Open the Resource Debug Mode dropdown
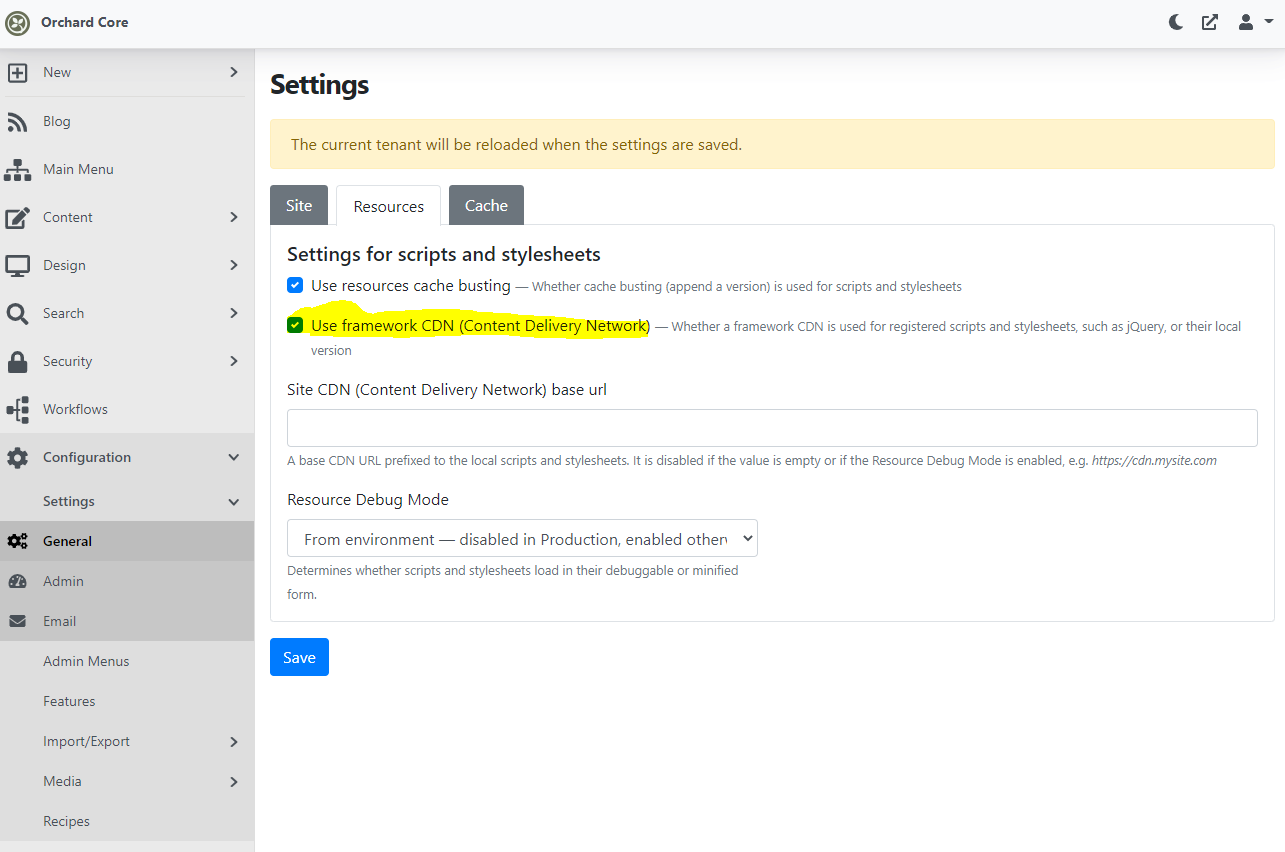The image size is (1285, 852). (x=522, y=538)
